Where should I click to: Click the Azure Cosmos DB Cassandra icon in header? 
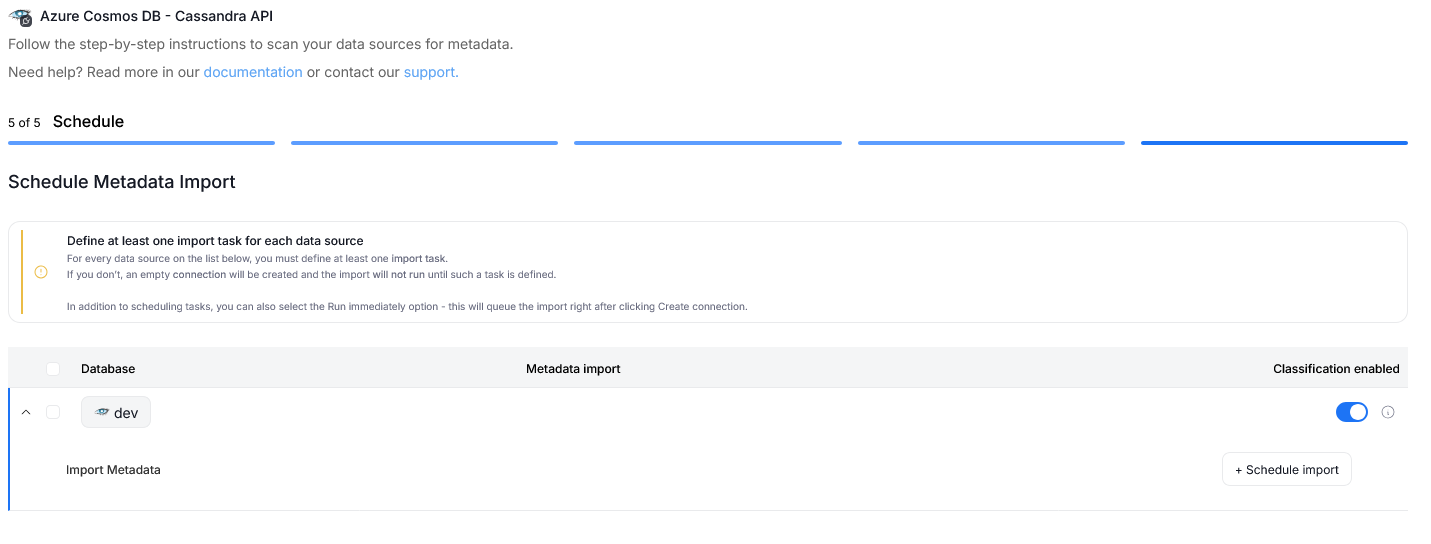point(20,17)
